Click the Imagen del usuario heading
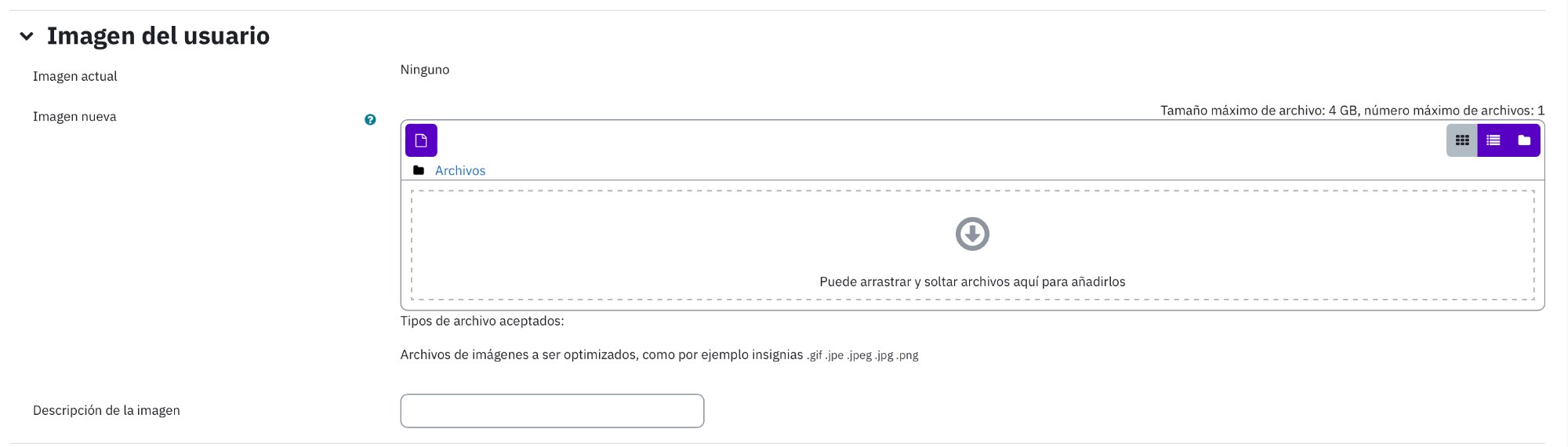1568x447 pixels. click(158, 35)
